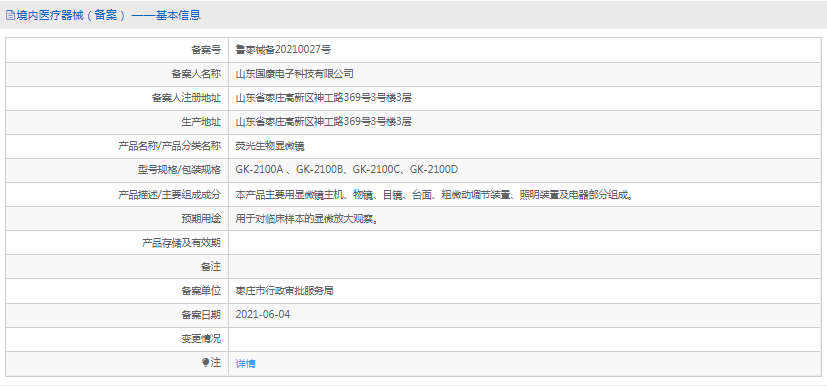Viewport: 827px width, 386px height.
Task: Click company name 山东国康电子科技有限公司
Action: [x=294, y=74]
